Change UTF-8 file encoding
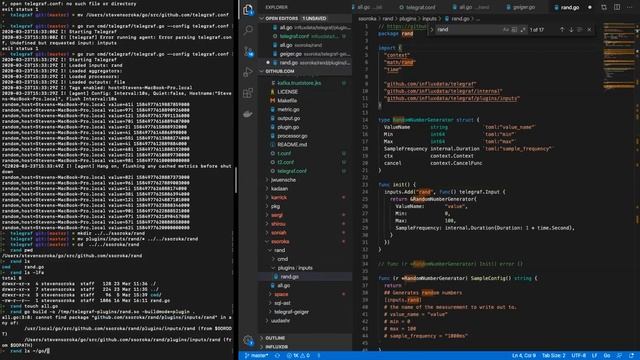Screen dimensions: 640x360 [578, 356]
